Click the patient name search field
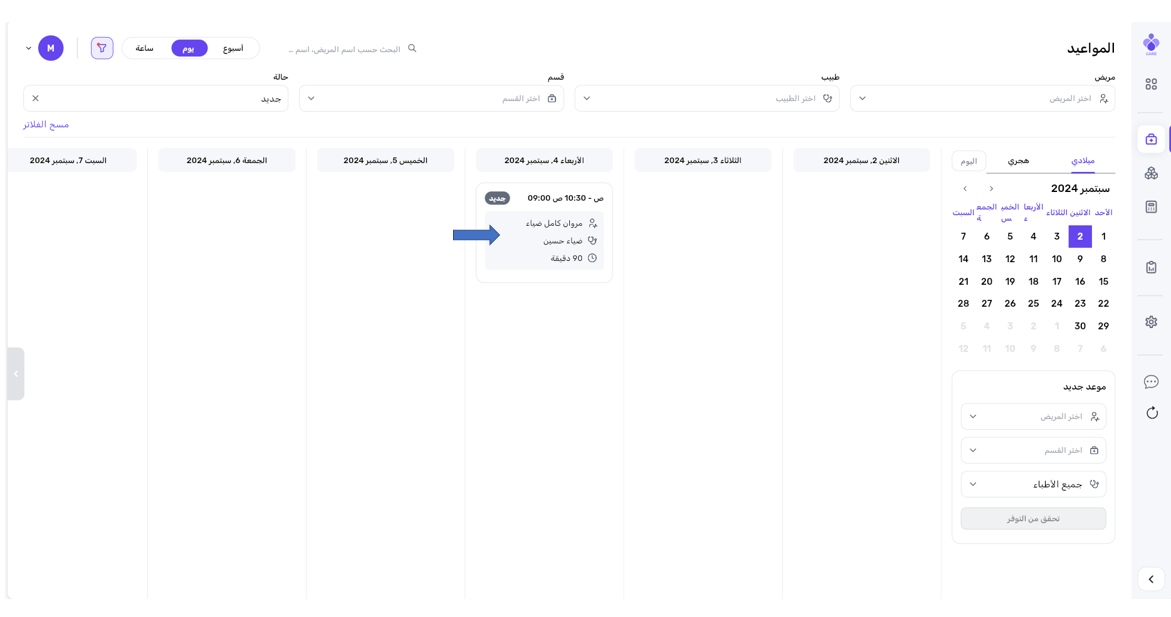The image size is (1171, 617). point(345,49)
